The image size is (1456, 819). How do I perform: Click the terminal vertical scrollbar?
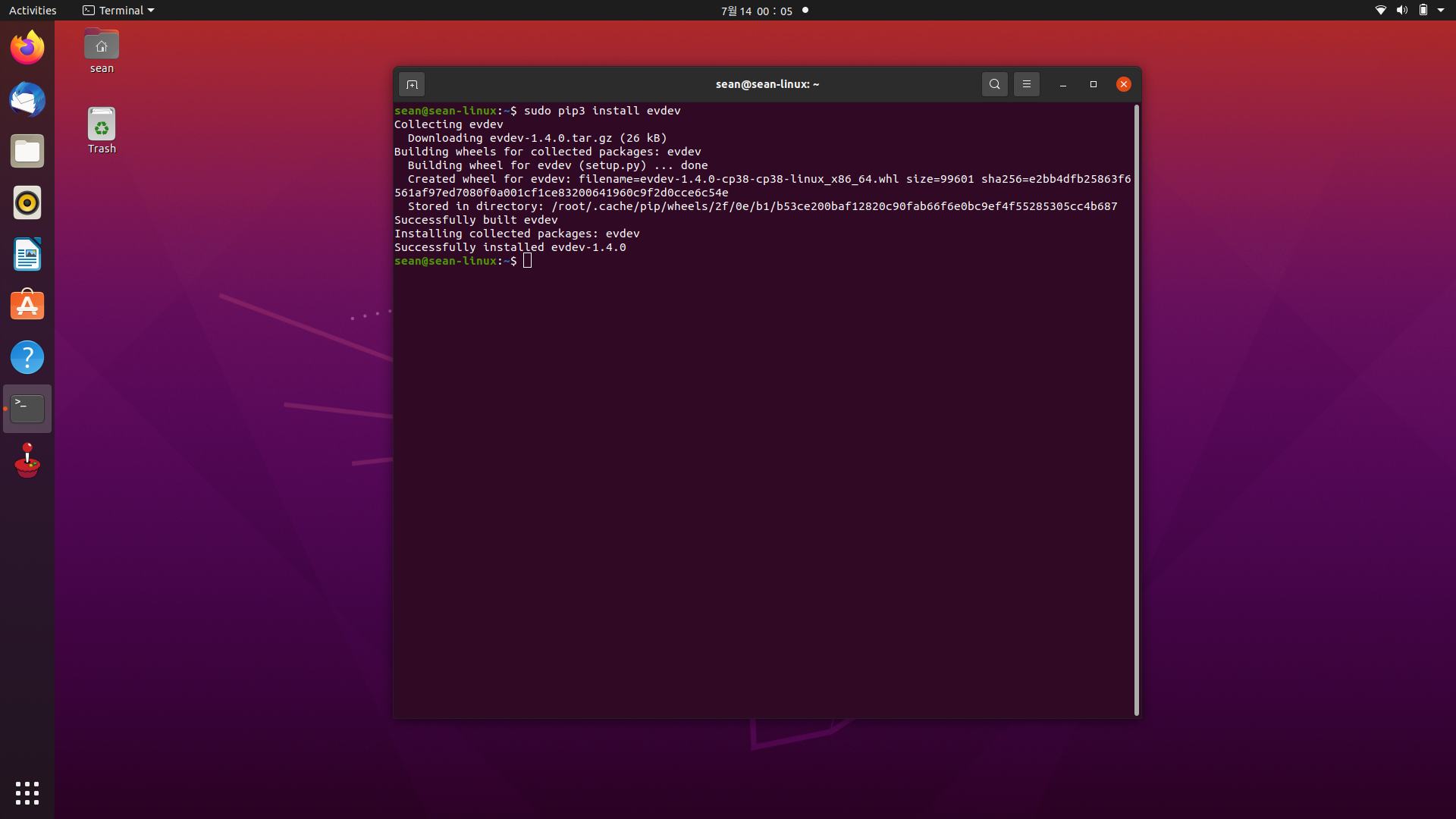click(1136, 409)
